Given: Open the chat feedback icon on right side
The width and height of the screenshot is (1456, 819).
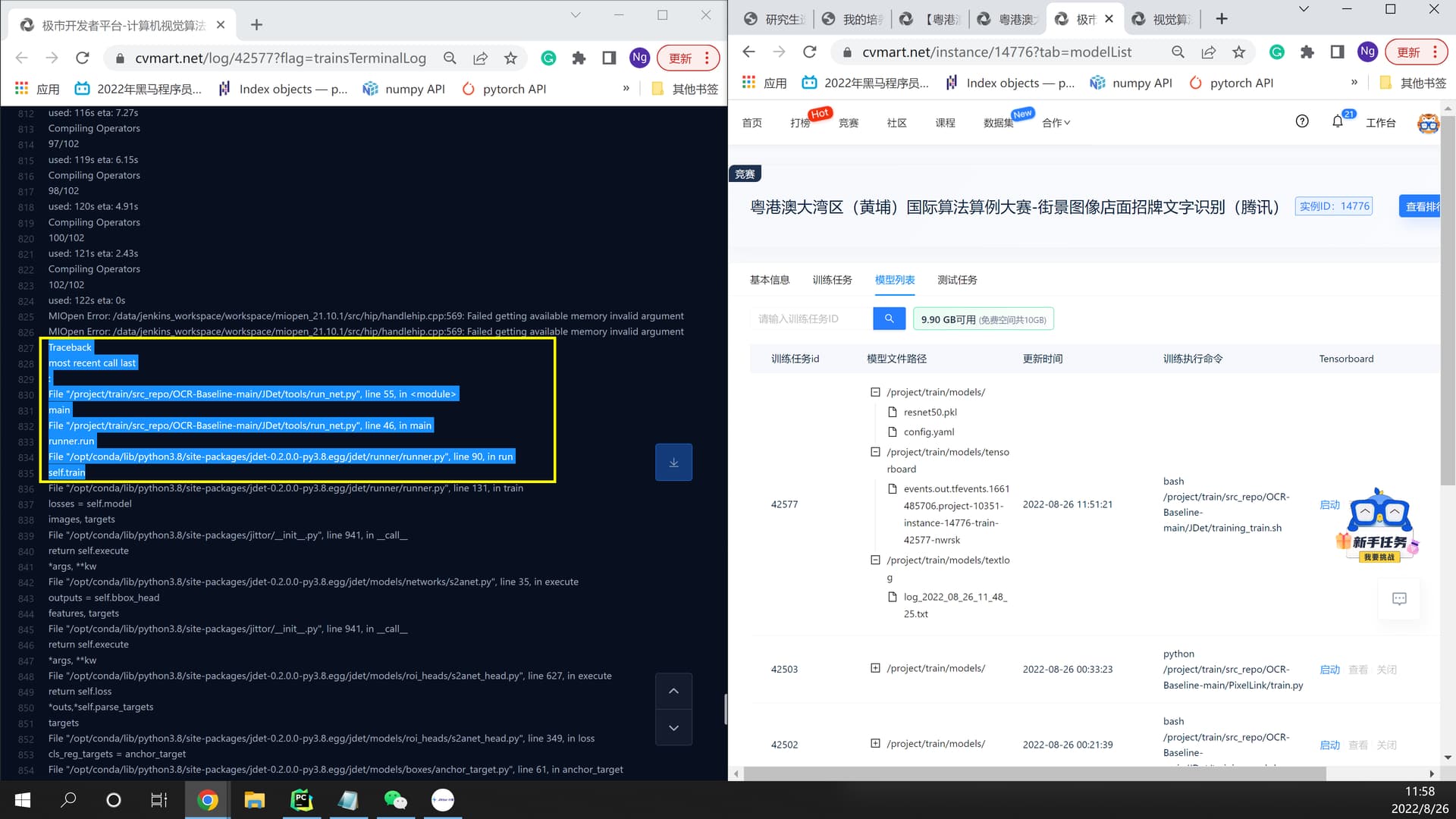Looking at the screenshot, I should pyautogui.click(x=1399, y=599).
